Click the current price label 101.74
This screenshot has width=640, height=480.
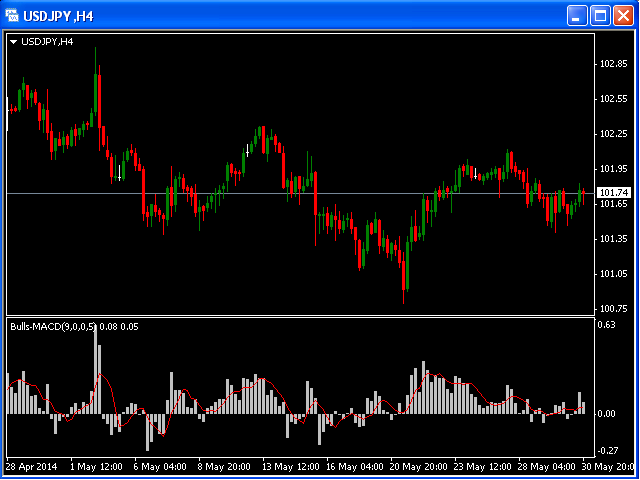point(614,193)
